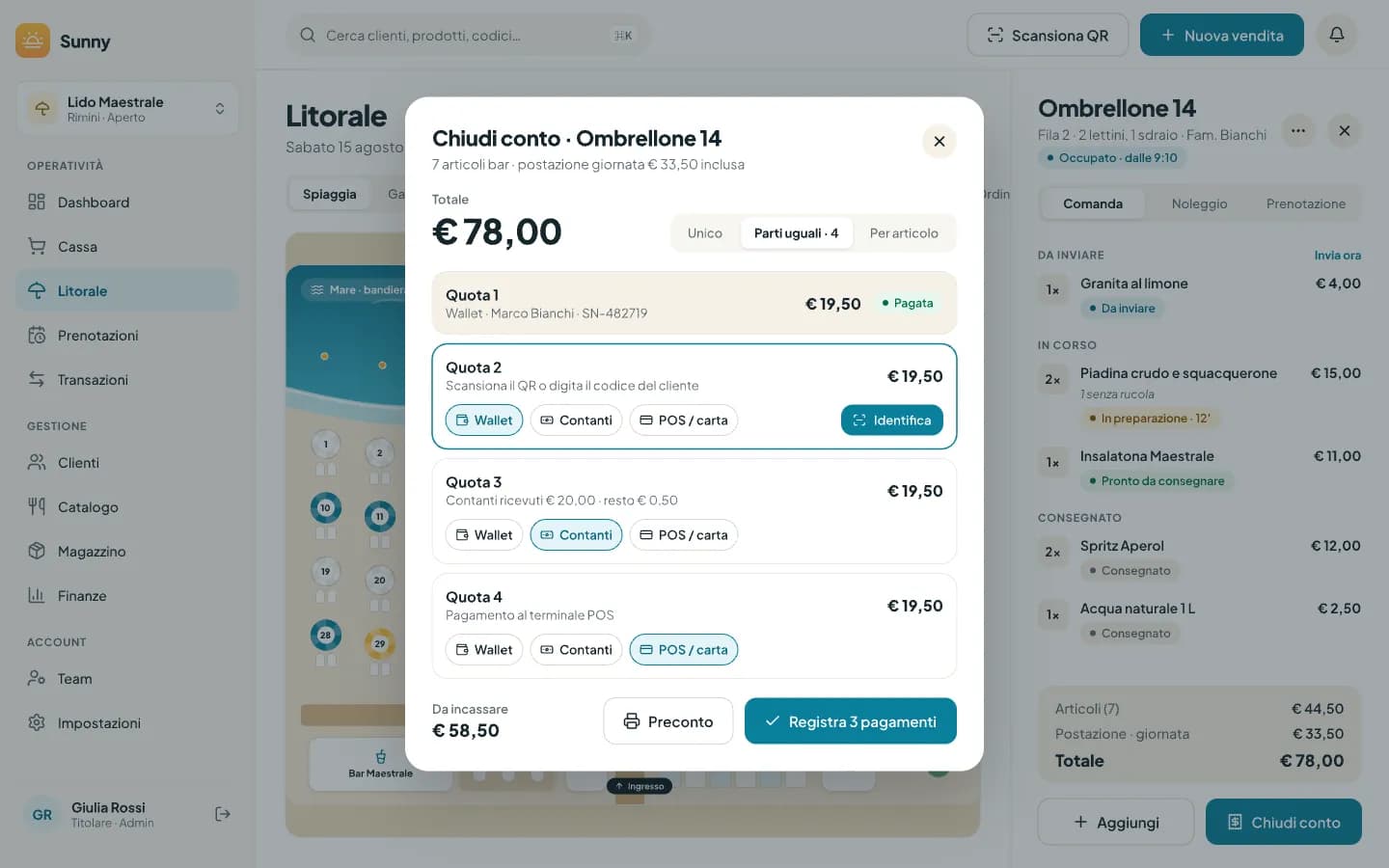Choose POS / carta for Quota 3
Screen dimensions: 1389x868
[684, 535]
